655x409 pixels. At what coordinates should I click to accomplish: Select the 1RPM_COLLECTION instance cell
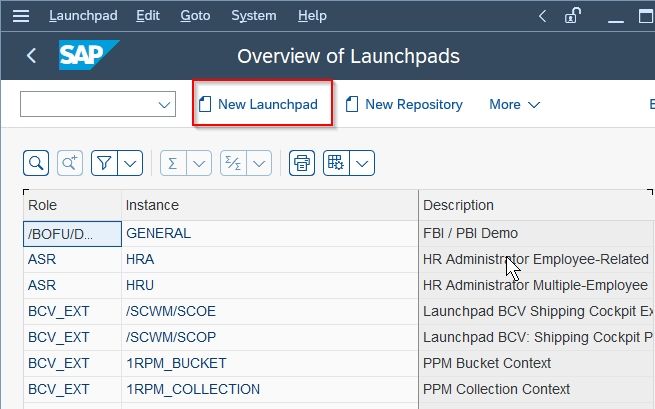[270, 389]
